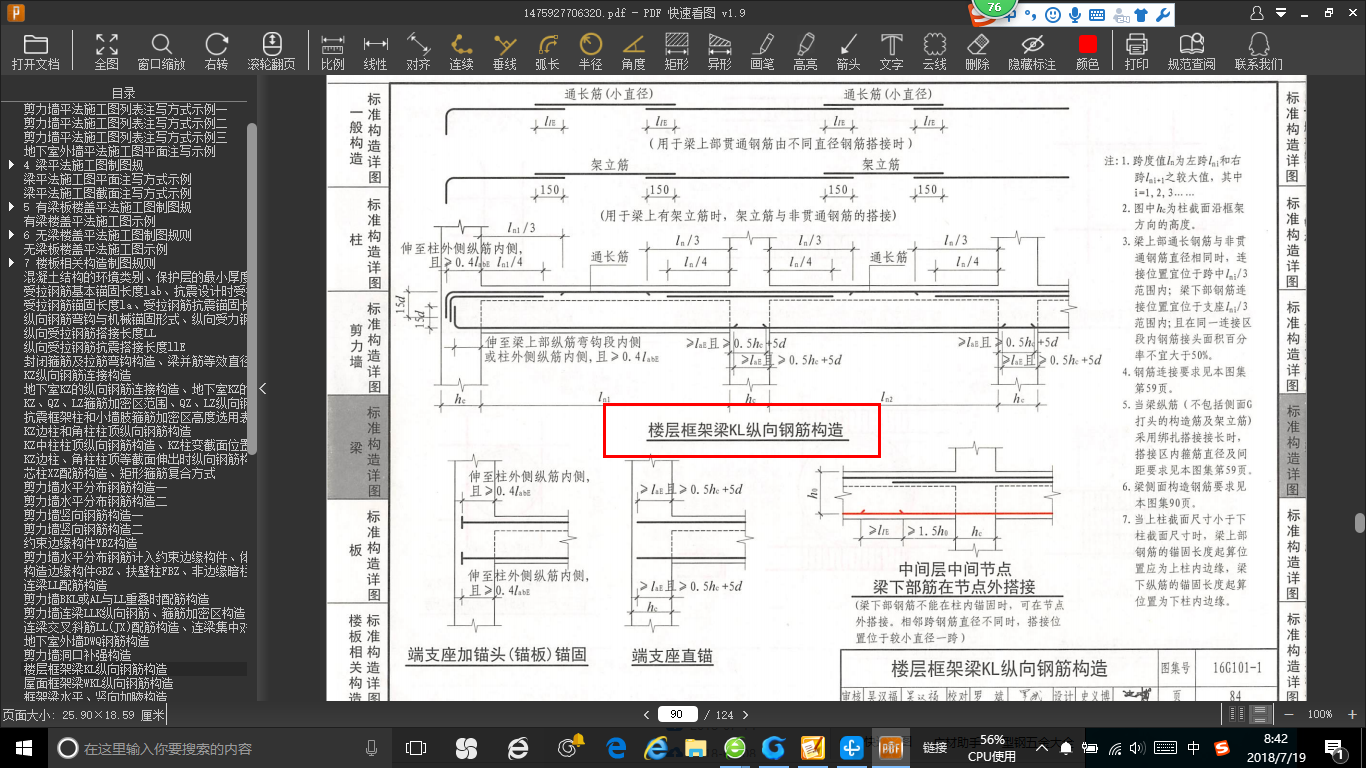
Task: Open bookmark '有梁楼盖平法施工图示例'
Action: click(x=89, y=221)
